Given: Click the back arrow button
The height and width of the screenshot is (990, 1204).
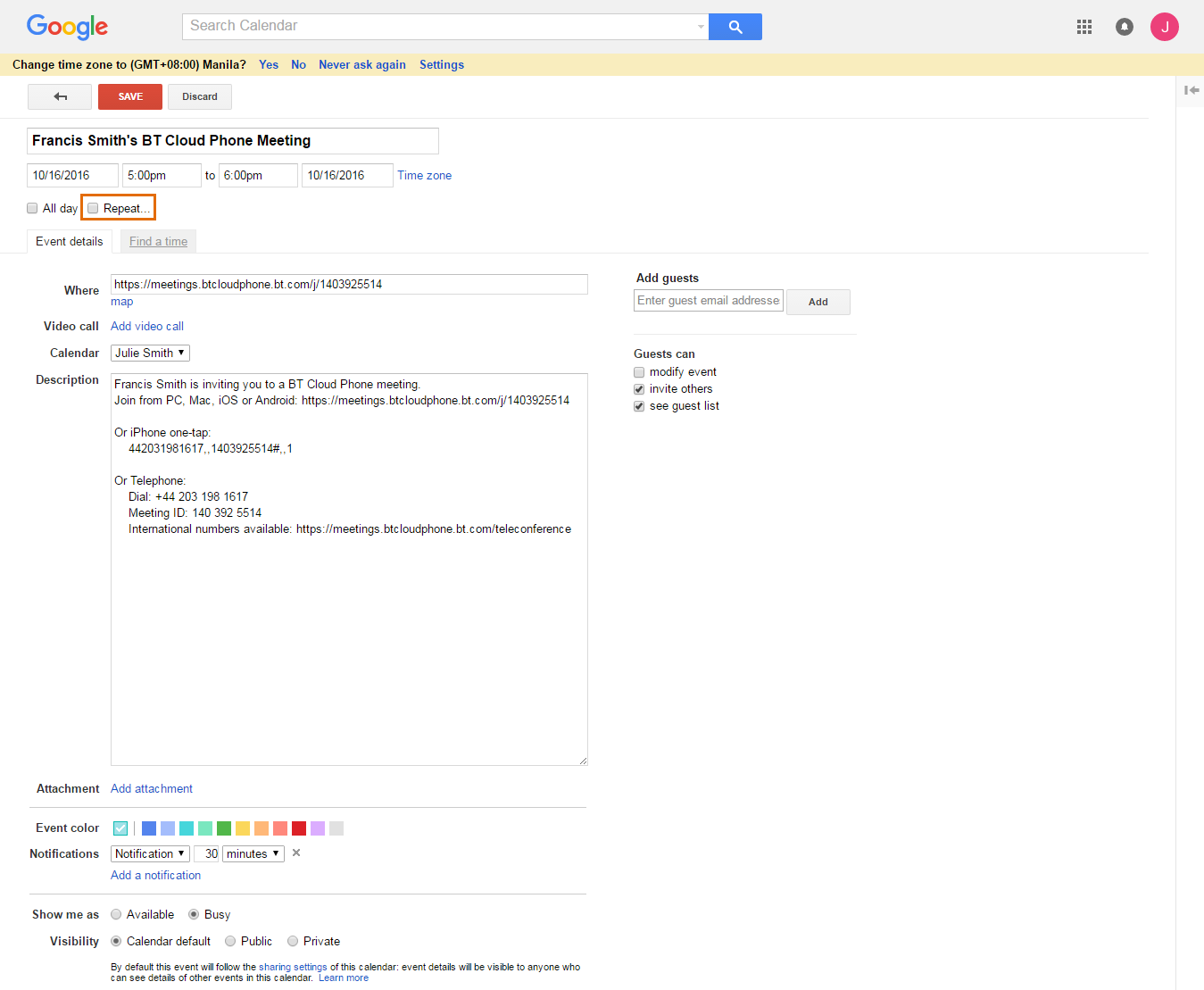Looking at the screenshot, I should click(x=60, y=96).
